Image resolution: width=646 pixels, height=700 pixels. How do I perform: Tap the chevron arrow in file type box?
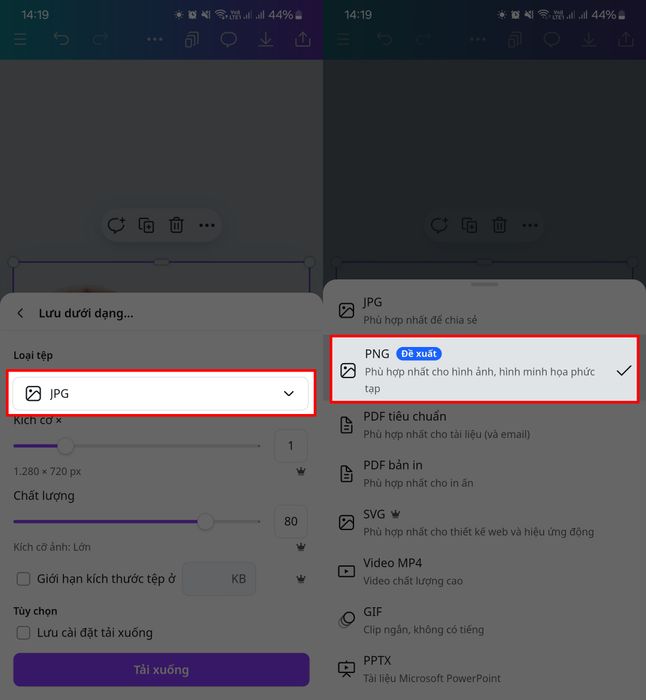[289, 393]
